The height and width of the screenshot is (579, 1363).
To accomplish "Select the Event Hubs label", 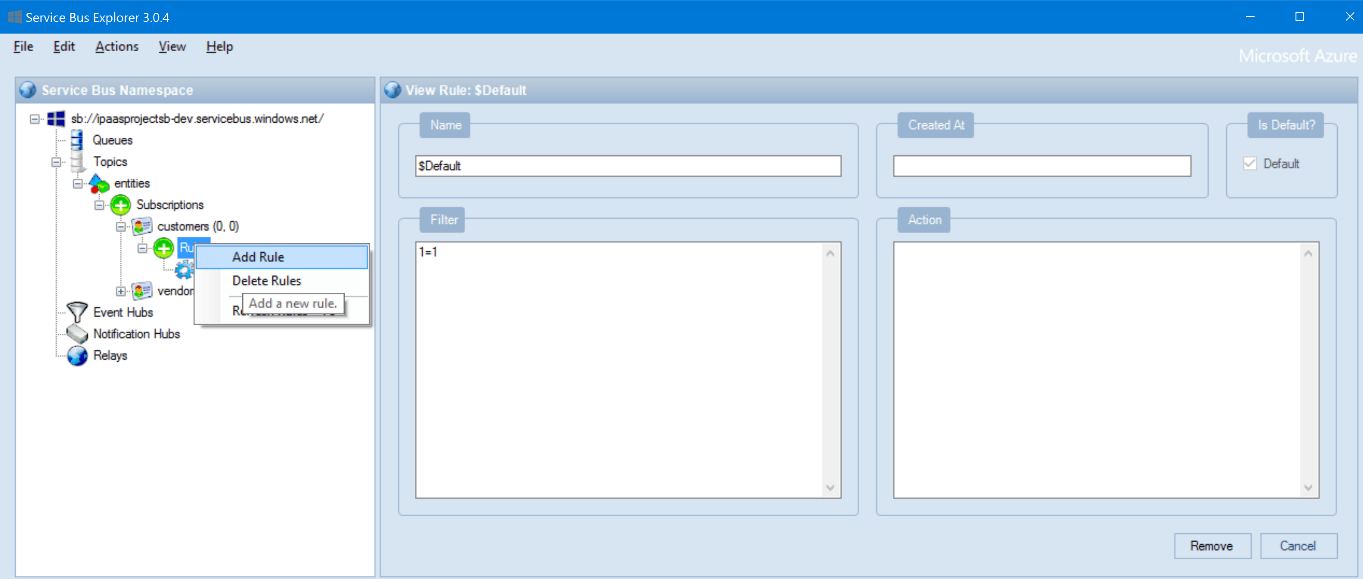I will coord(123,312).
